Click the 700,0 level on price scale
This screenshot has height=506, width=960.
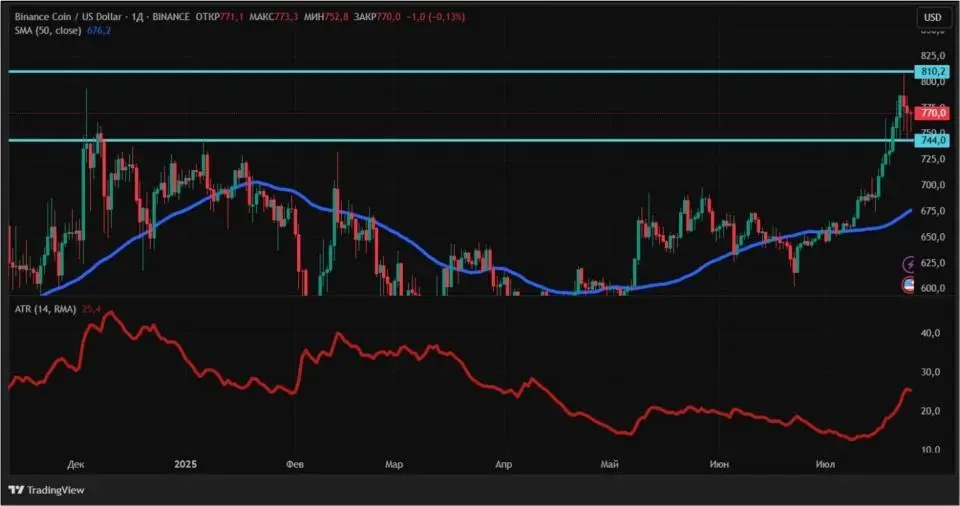click(x=932, y=185)
